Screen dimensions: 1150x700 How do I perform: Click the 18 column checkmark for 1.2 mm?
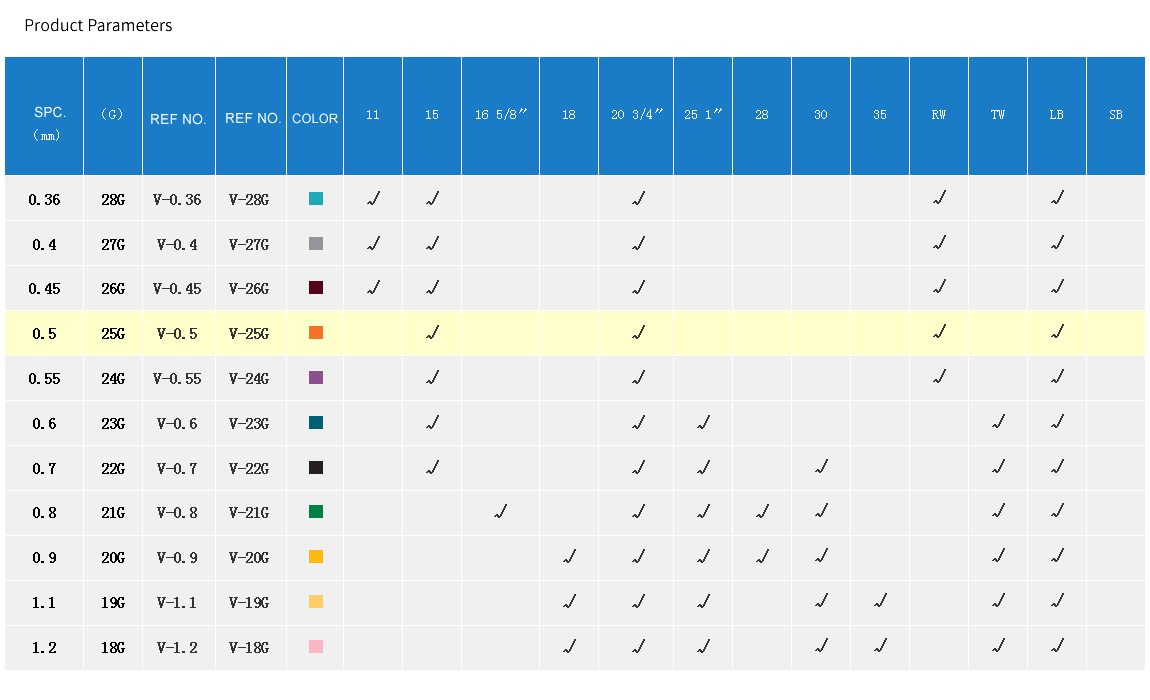tap(569, 647)
